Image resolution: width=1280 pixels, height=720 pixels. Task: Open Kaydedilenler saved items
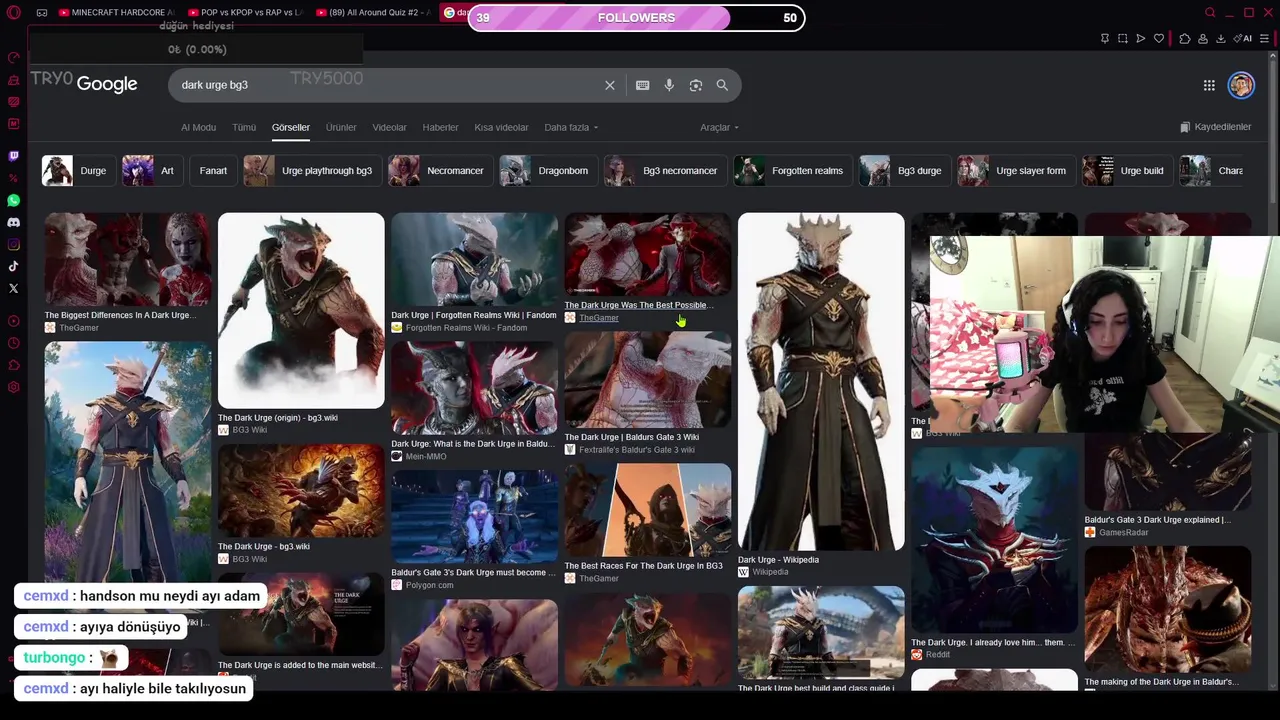pos(1215,127)
